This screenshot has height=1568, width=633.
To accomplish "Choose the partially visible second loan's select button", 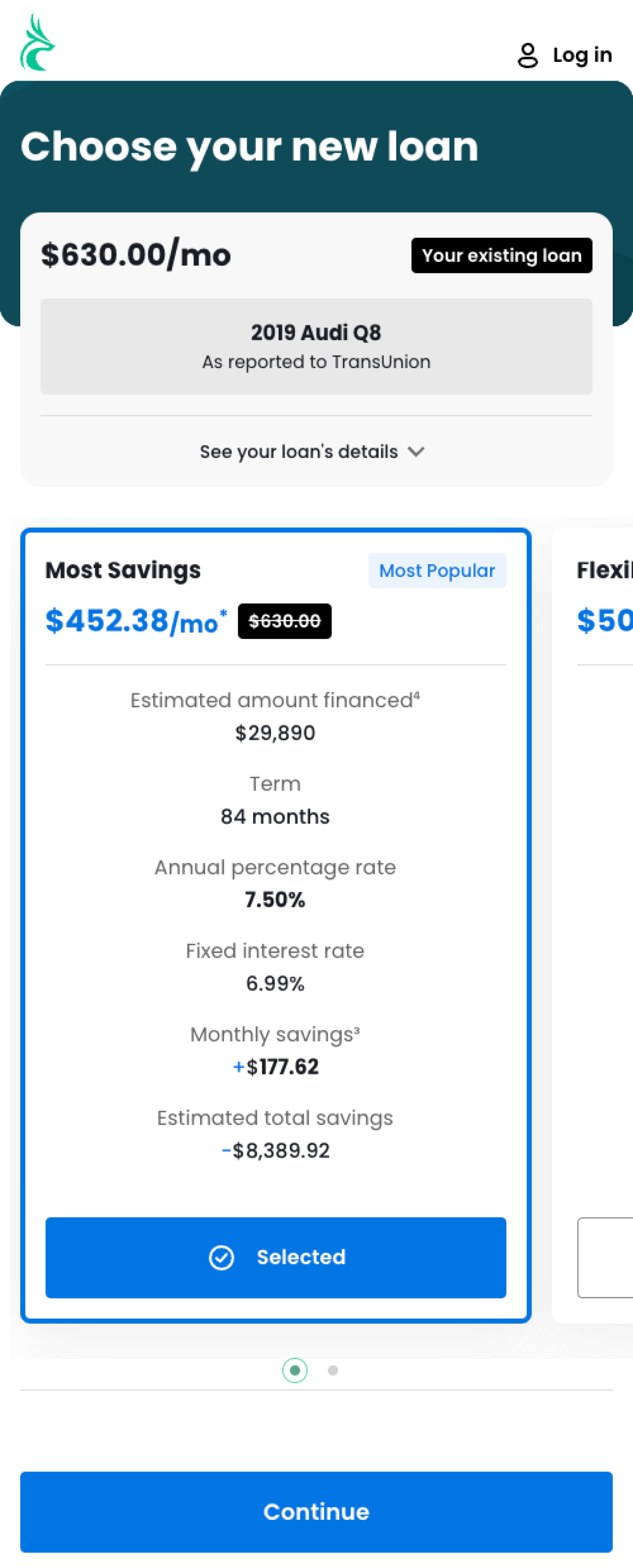I will [x=606, y=1257].
